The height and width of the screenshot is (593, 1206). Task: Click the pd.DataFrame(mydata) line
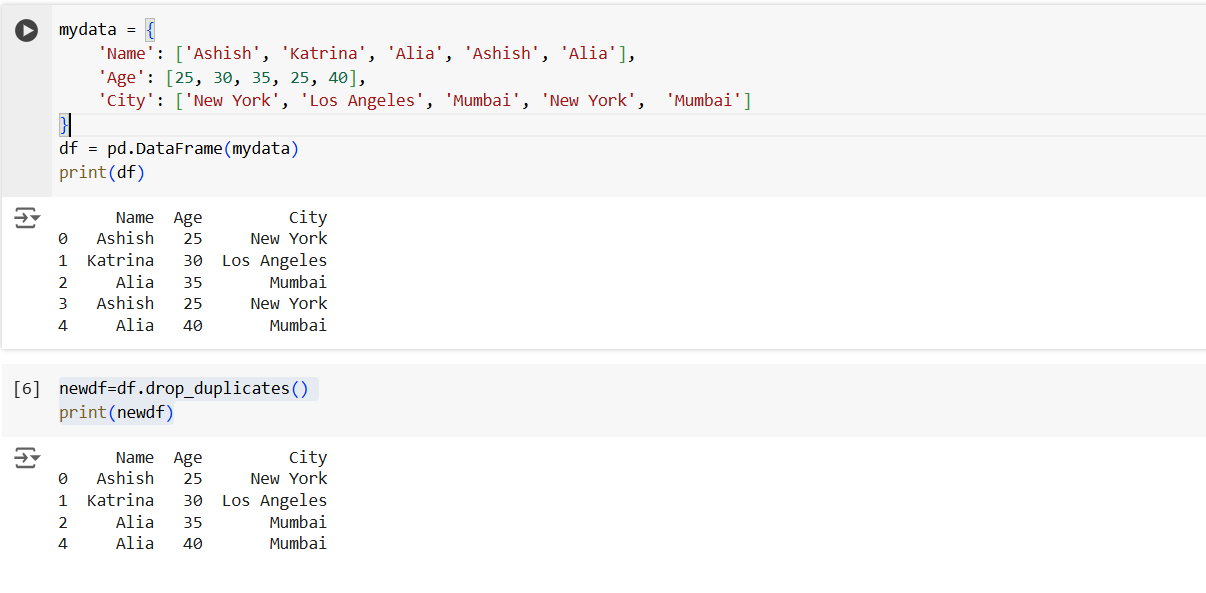pyautogui.click(x=180, y=148)
